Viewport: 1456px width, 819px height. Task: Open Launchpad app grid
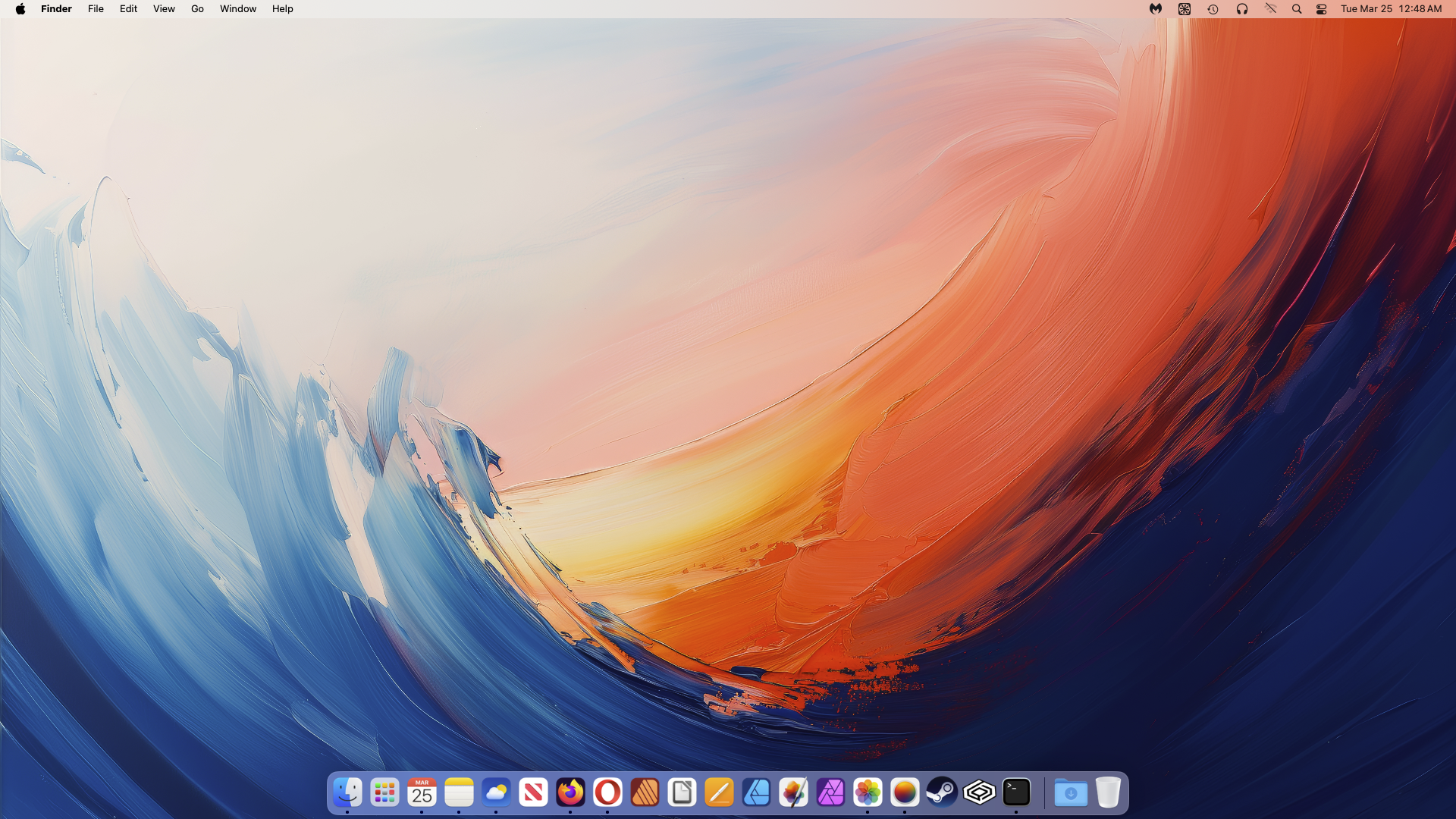[x=384, y=793]
